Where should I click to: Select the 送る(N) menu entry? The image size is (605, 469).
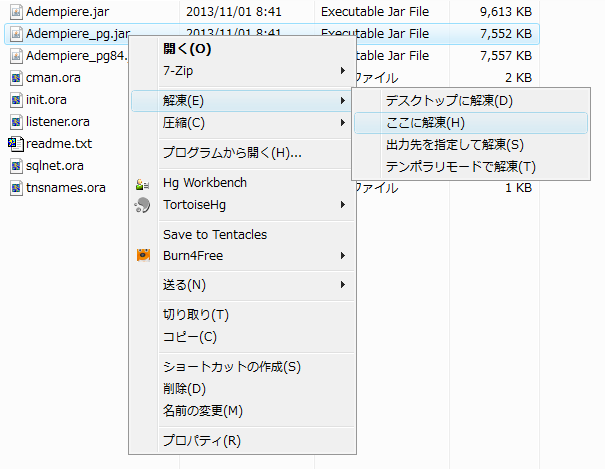pyautogui.click(x=242, y=285)
